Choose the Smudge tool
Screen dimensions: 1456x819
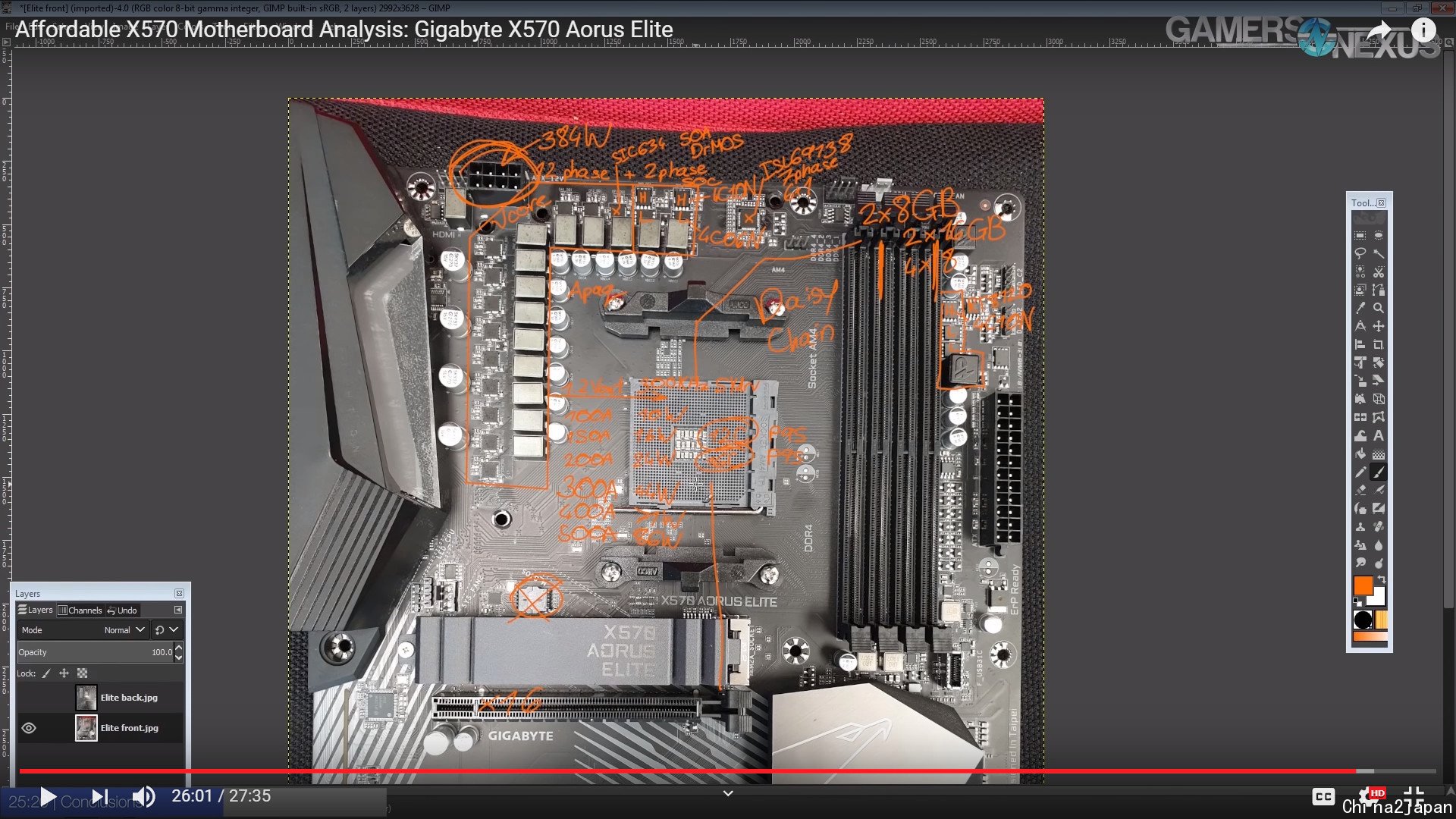tap(1360, 563)
